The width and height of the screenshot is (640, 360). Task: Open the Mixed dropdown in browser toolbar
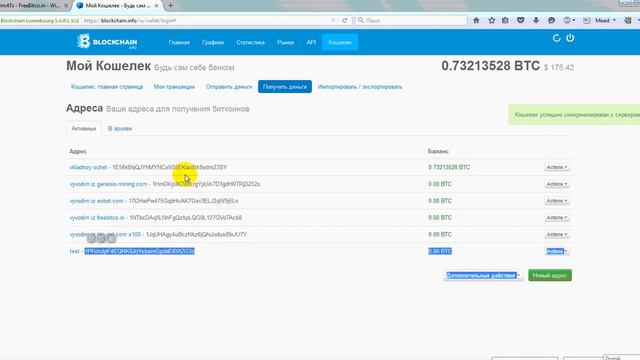pyautogui.click(x=605, y=20)
